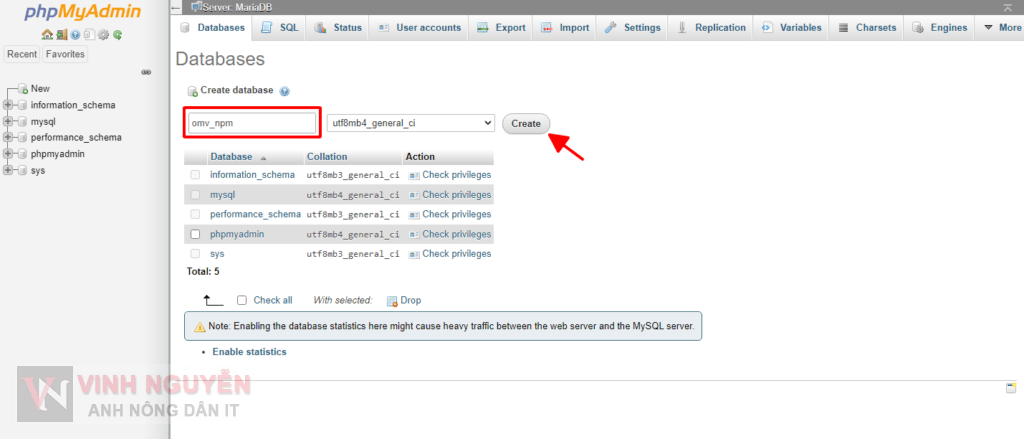Viewport: 1024px width, 439px height.
Task: Click the Home icon under phpMyAdmin logo
Action: pyautogui.click(x=46, y=35)
